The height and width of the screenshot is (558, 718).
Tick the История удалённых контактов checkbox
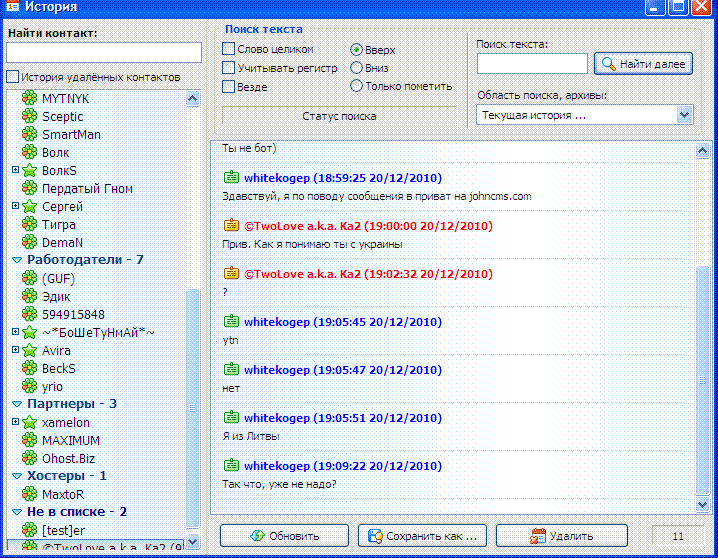(x=12, y=77)
